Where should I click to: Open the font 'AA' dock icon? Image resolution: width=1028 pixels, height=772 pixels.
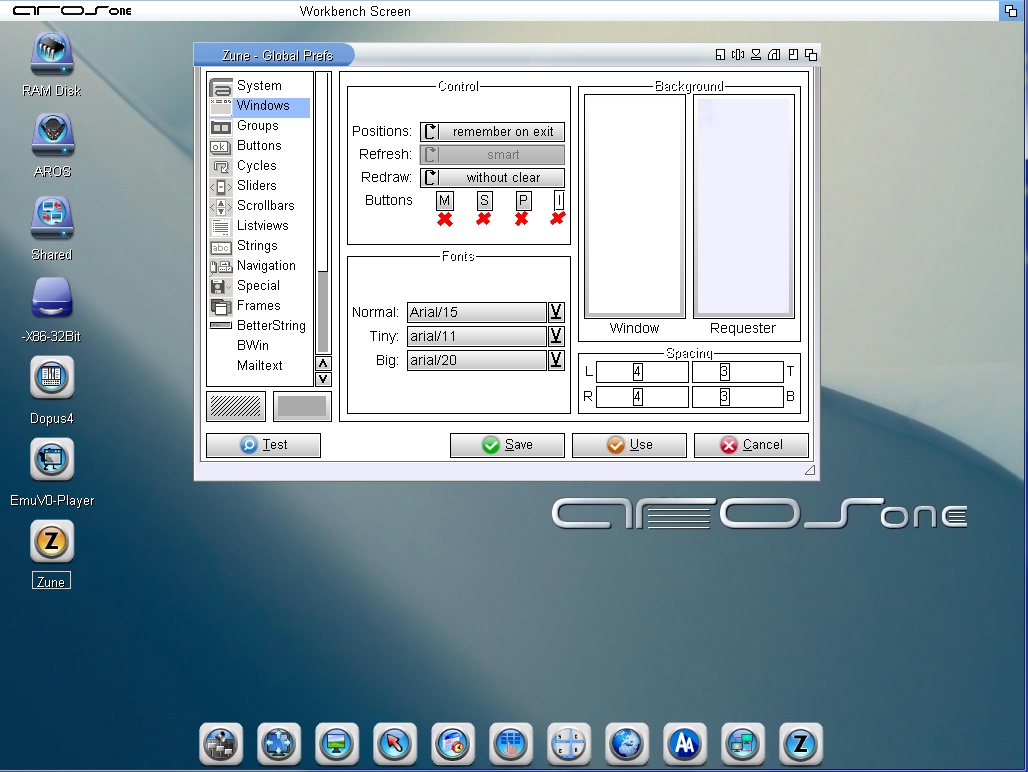[x=684, y=743]
